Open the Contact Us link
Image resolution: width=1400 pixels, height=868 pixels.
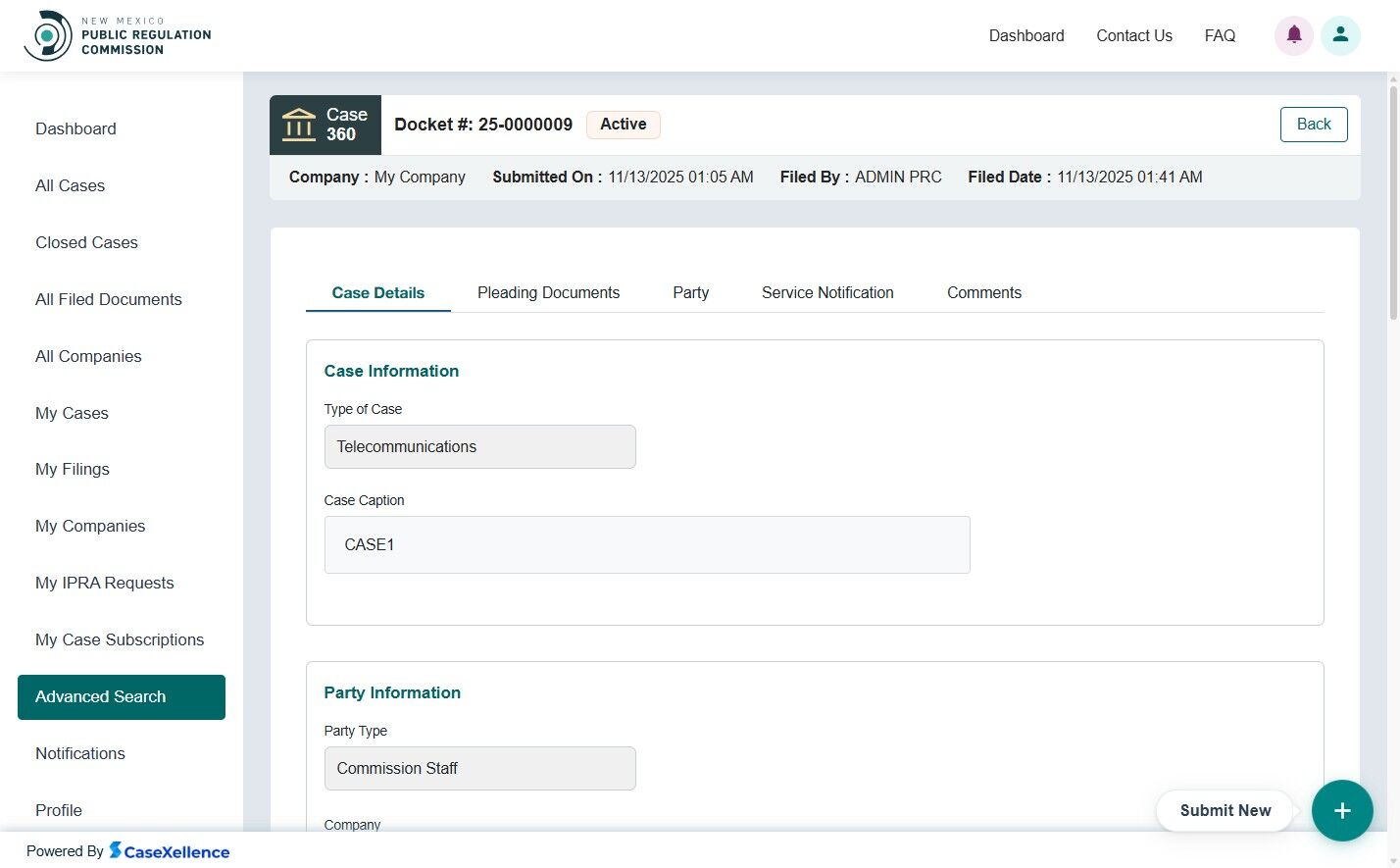[1134, 35]
